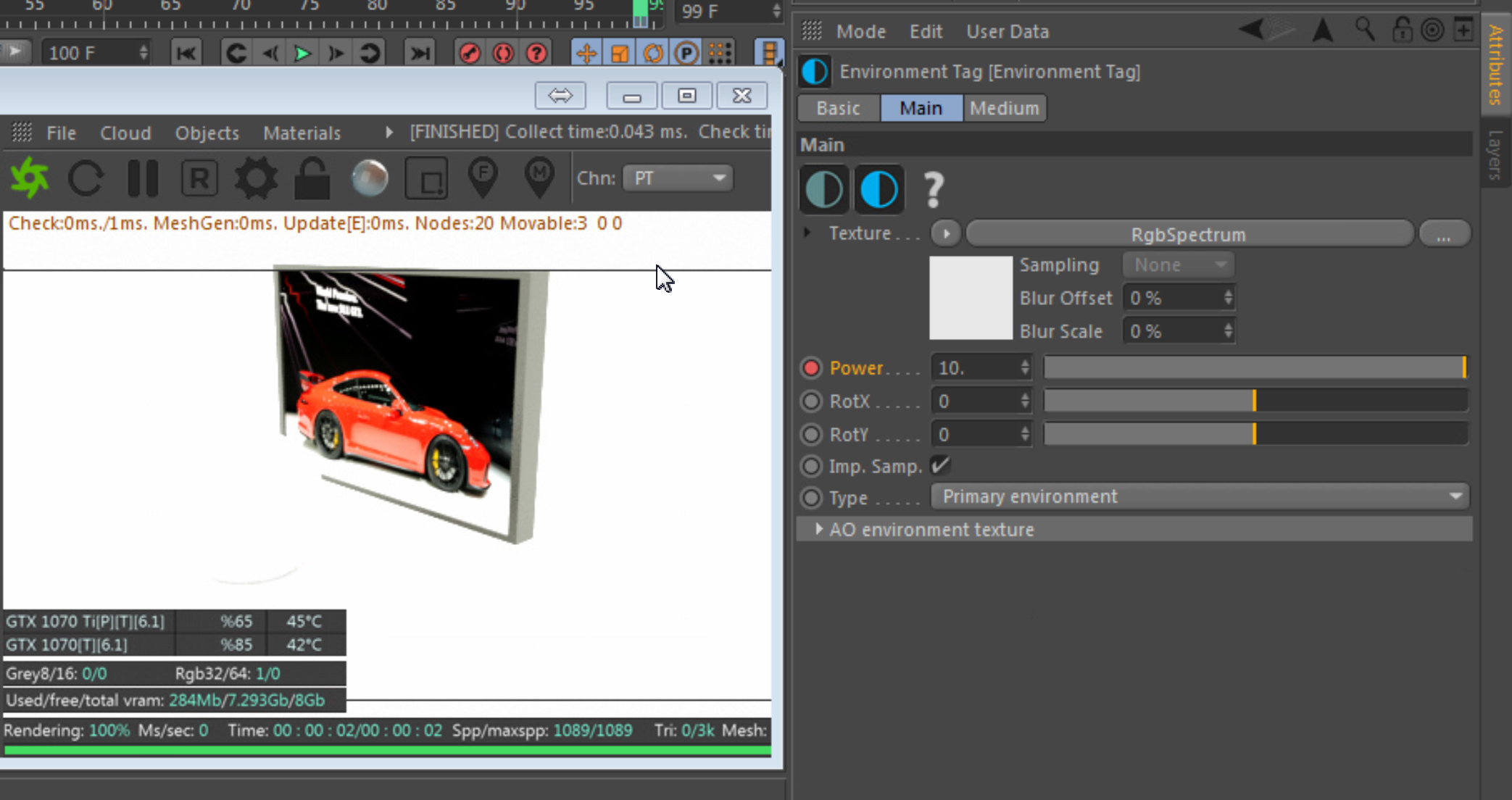Select the material picker M pin icon

coord(539,178)
